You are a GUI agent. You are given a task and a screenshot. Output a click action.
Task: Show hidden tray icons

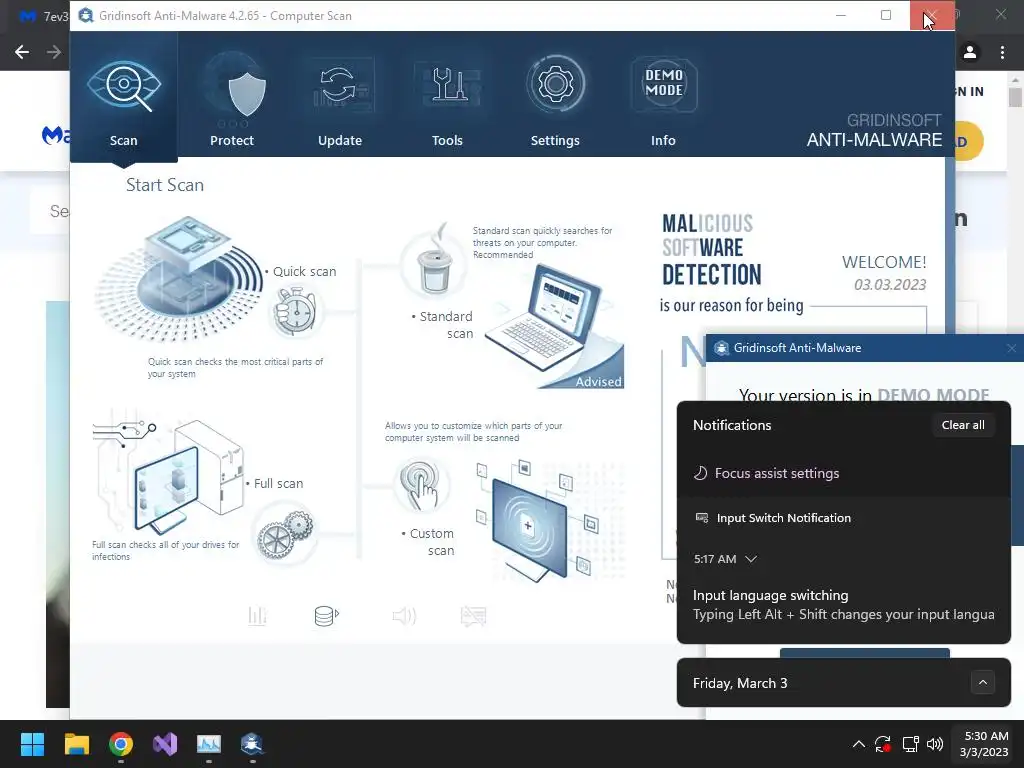(859, 744)
